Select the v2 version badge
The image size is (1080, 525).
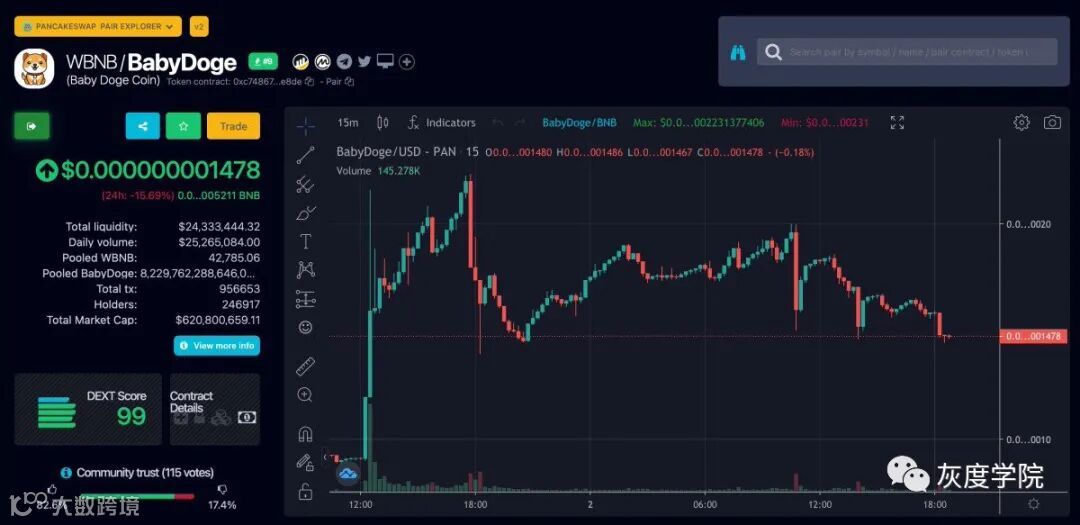(199, 27)
